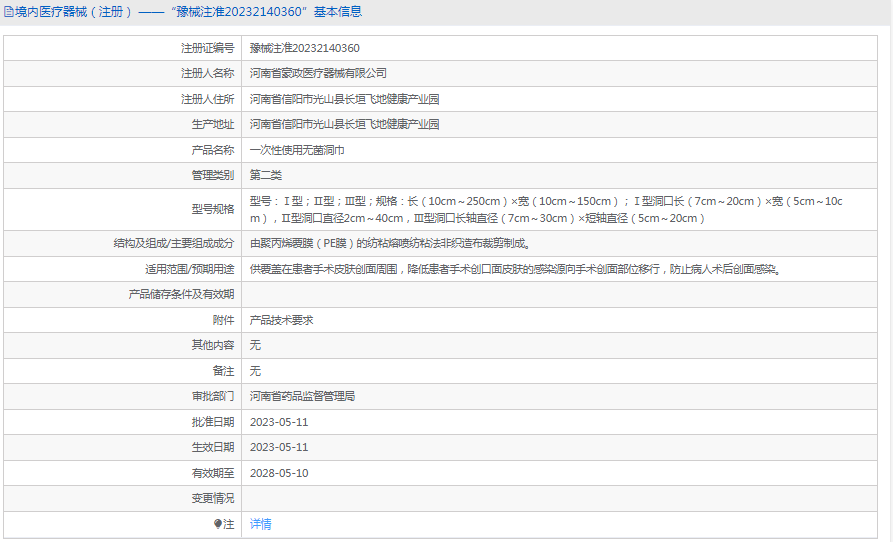Viewport: 893px width, 542px height.
Task: Select the expiry date 2028-05-10
Action: 279,473
